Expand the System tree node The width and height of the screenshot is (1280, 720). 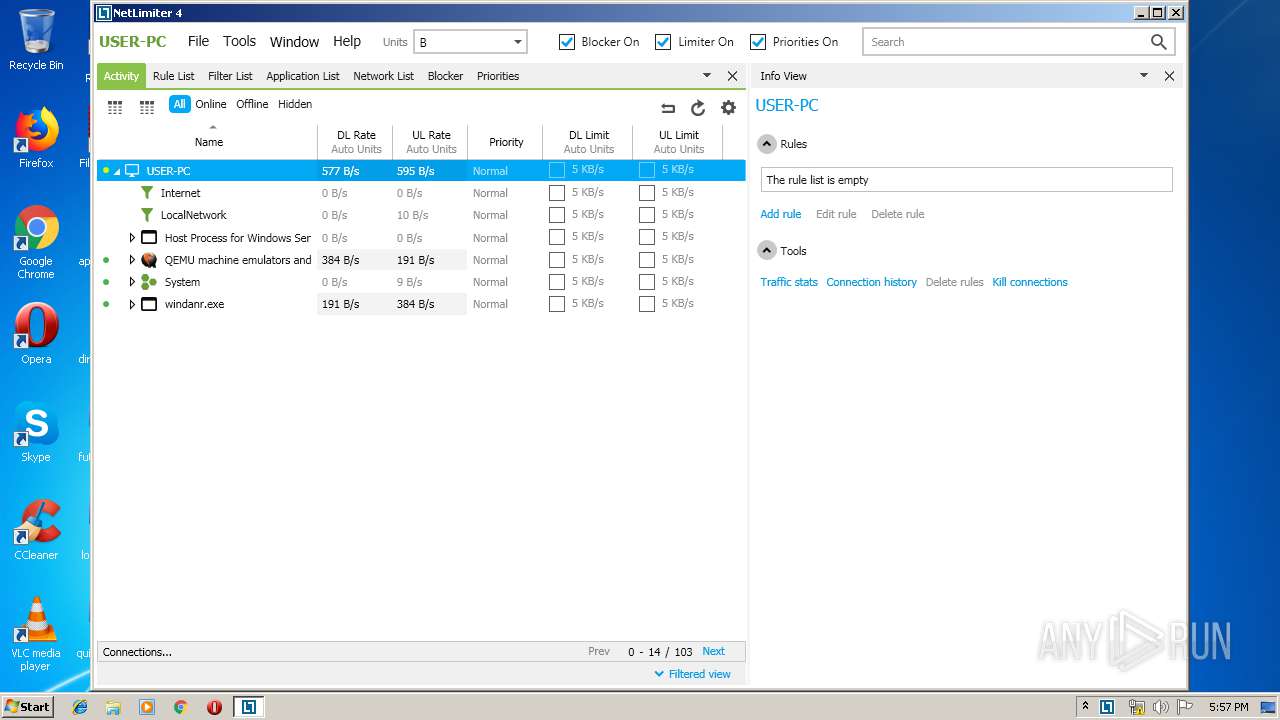[x=132, y=282]
